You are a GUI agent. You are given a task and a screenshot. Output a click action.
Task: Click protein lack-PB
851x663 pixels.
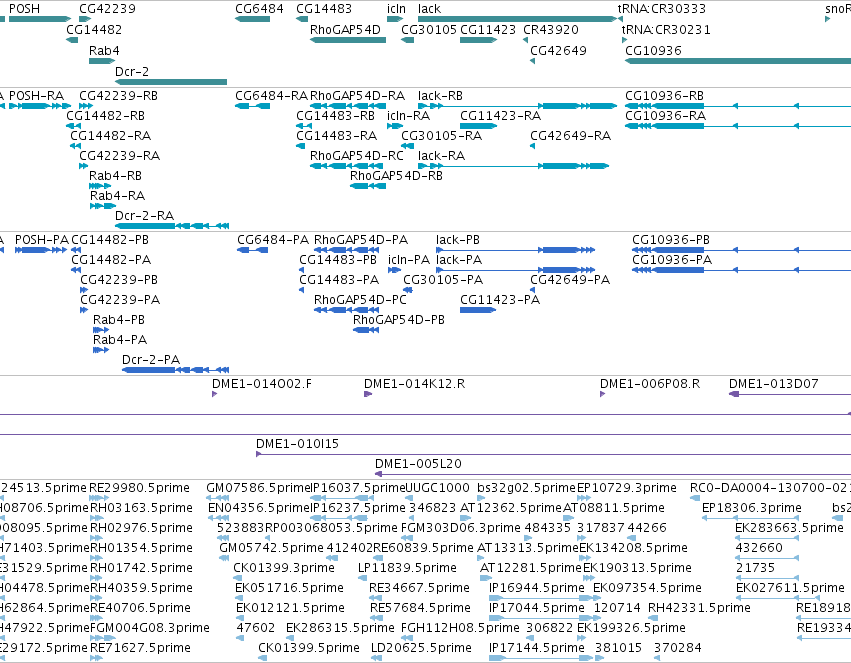pyautogui.click(x=515, y=250)
